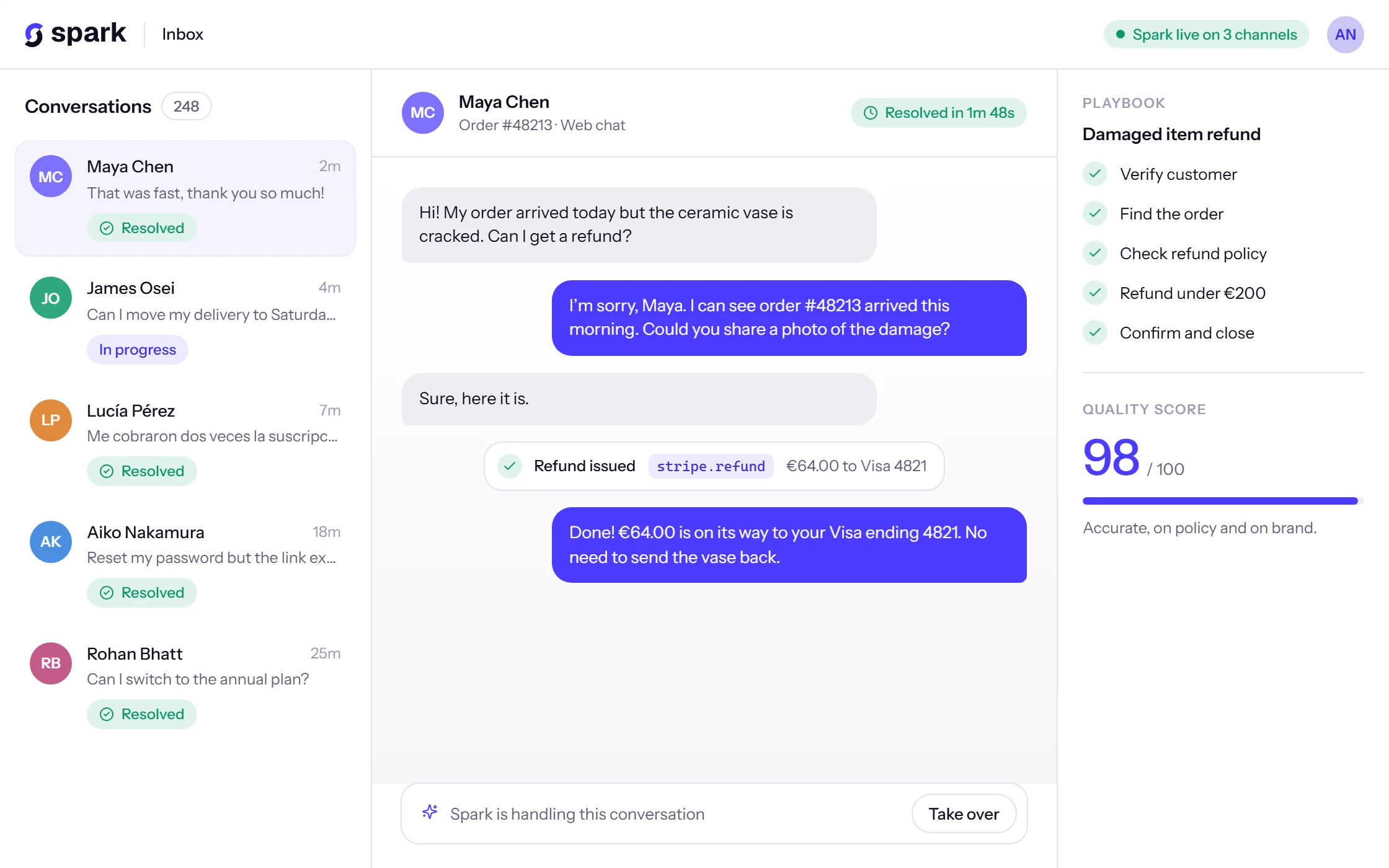This screenshot has width=1389, height=868.
Task: Click the Confirm and close step label
Action: click(1187, 333)
